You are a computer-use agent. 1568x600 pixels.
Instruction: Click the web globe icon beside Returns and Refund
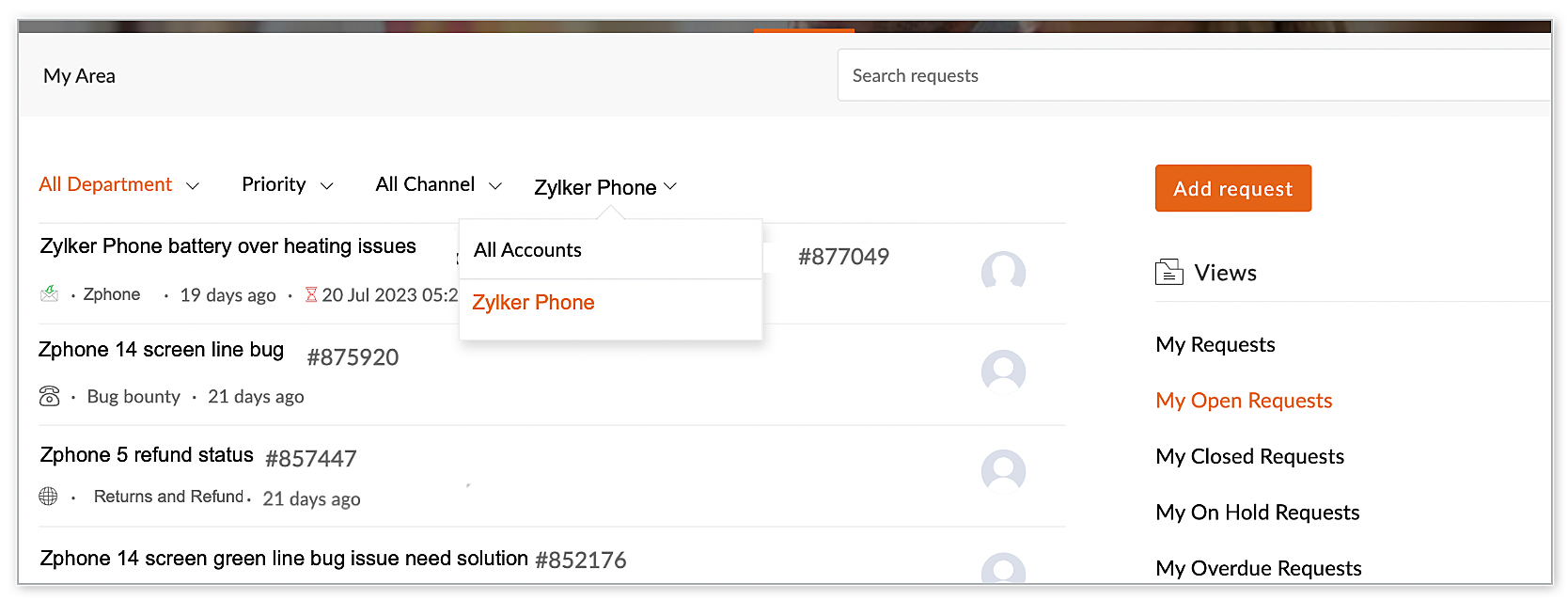(x=49, y=496)
